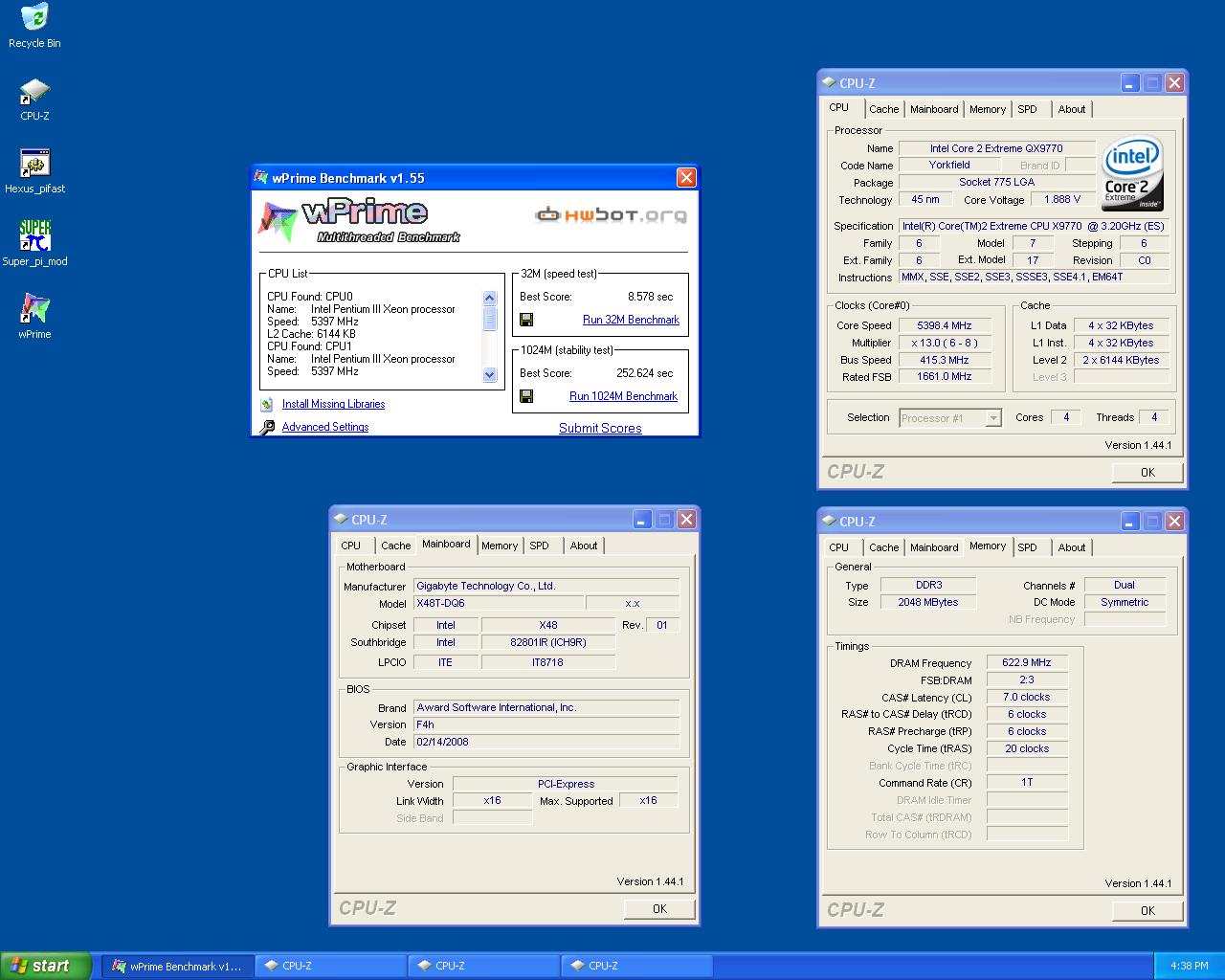Click the X48T-DQ6 model field

click(x=499, y=603)
